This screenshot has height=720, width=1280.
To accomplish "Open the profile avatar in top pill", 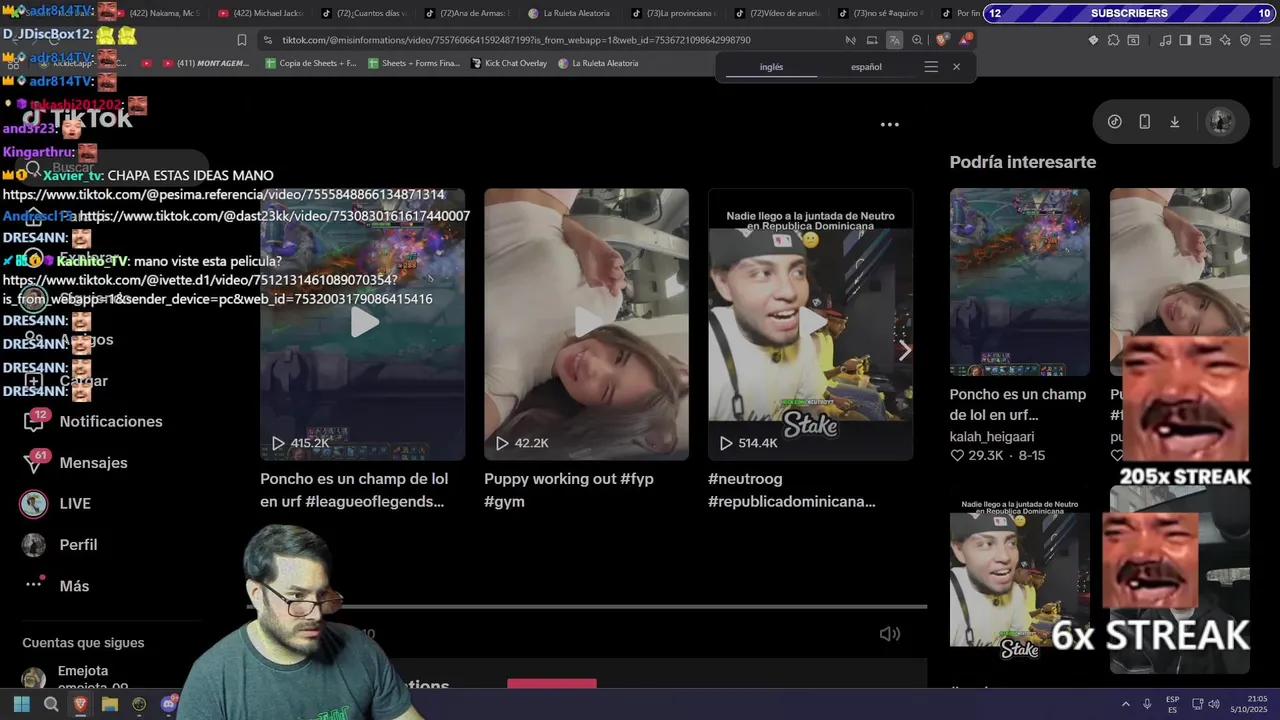I will [x=1220, y=122].
